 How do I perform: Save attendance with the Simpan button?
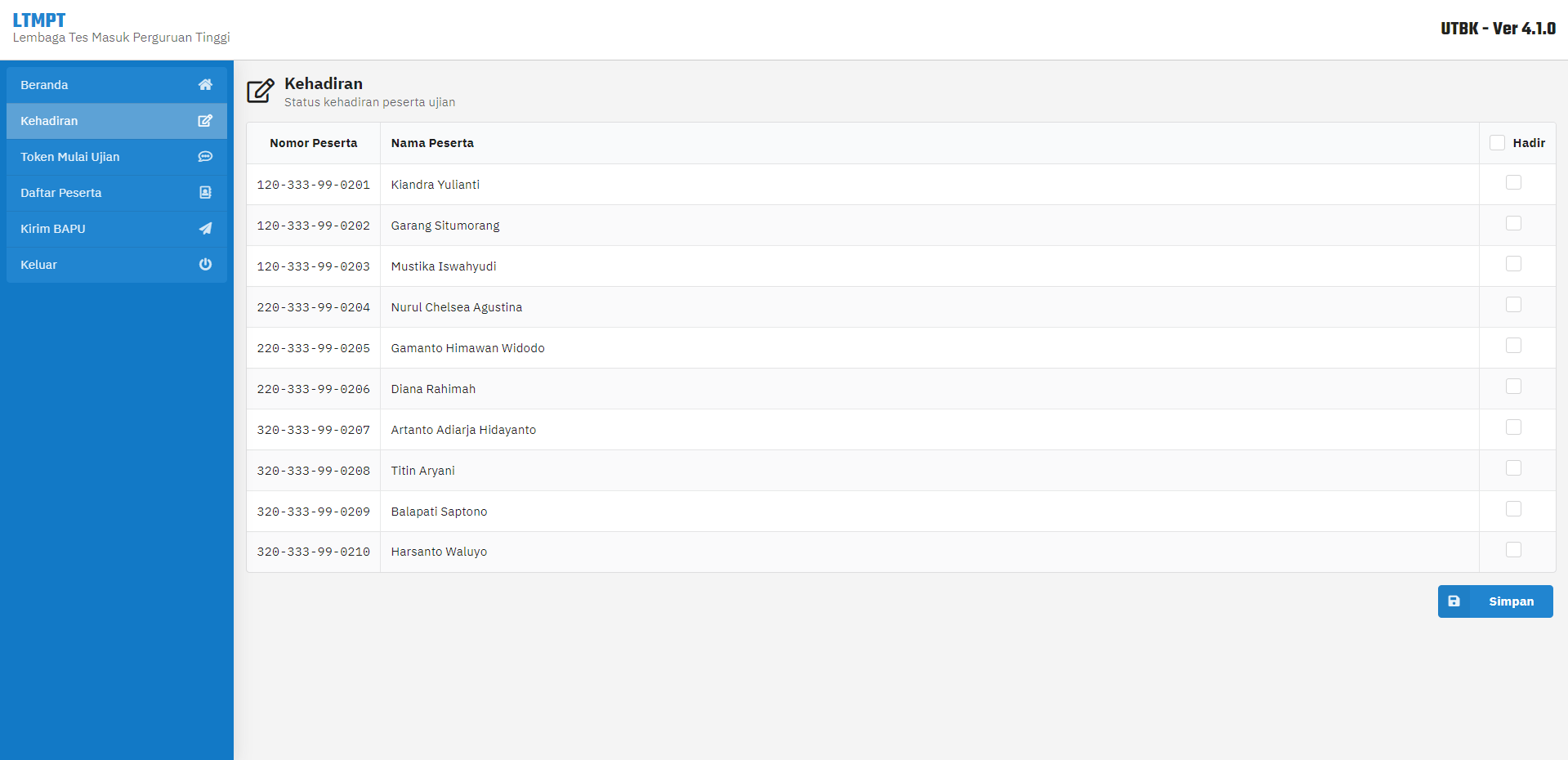1495,601
